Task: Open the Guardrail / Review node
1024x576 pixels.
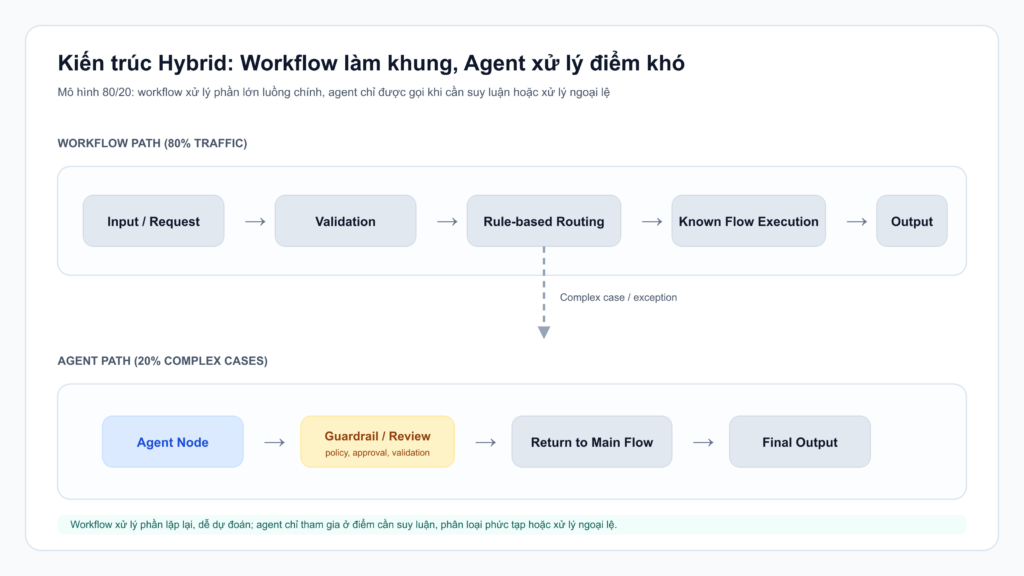Action: point(377,441)
